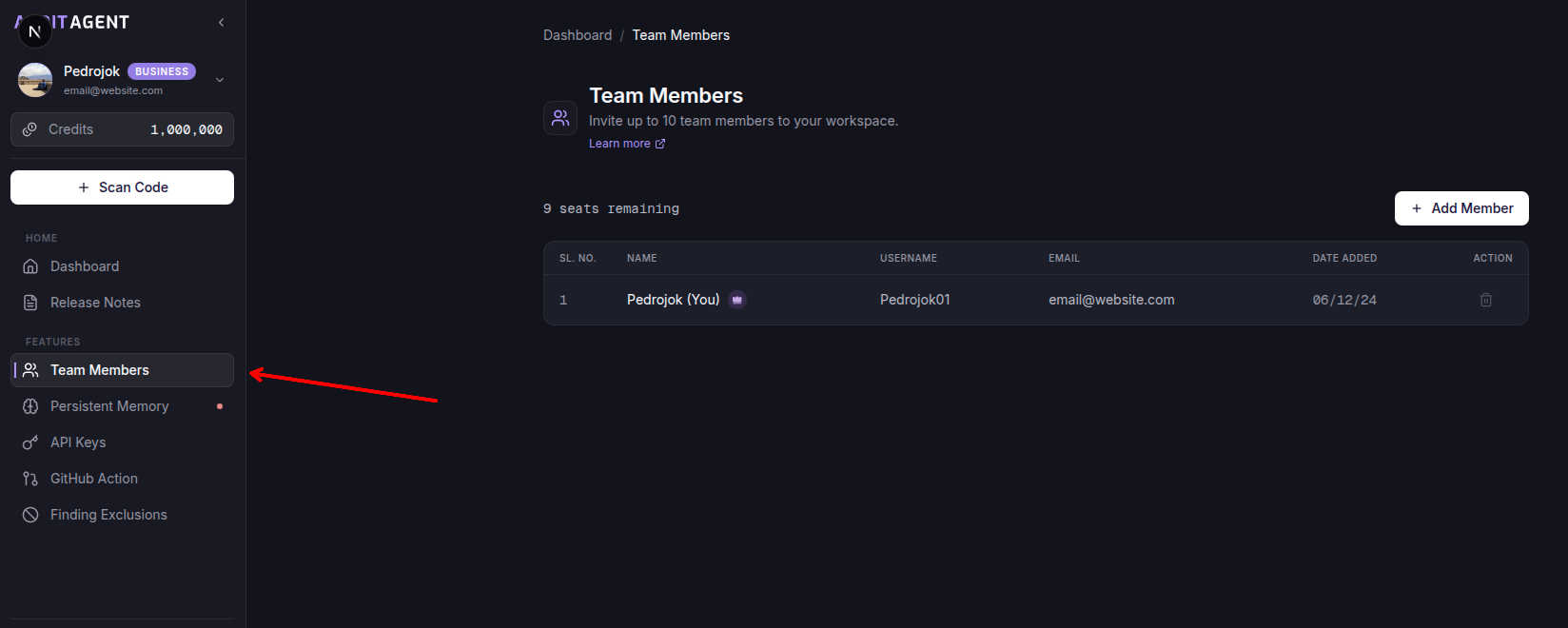This screenshot has height=628, width=1568.
Task: Click the Credits coin icon
Action: [29, 129]
